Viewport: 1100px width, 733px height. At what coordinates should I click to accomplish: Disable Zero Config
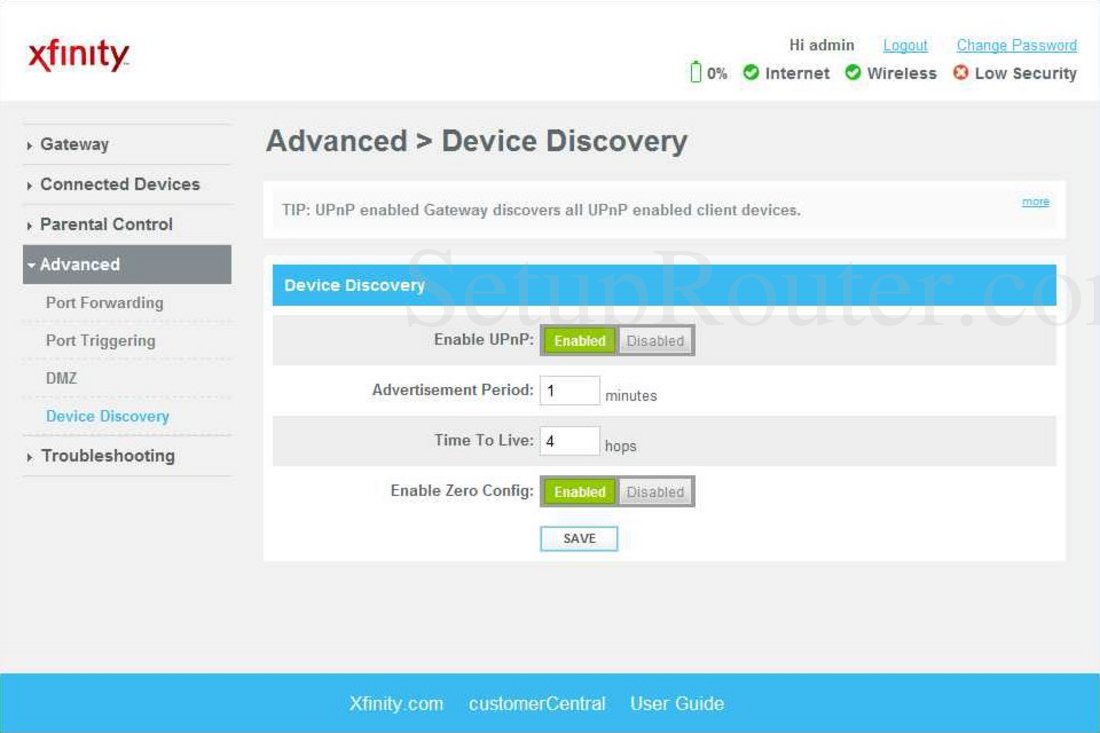[655, 491]
